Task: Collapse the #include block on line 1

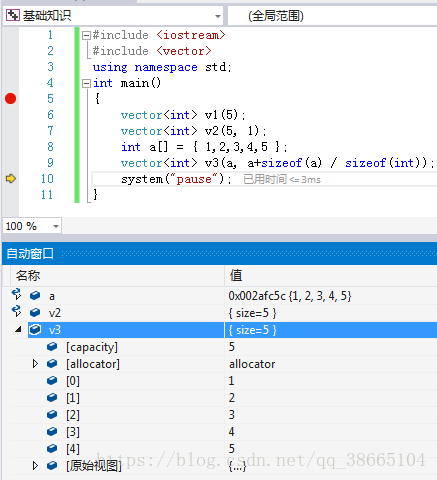Action: tap(86, 35)
